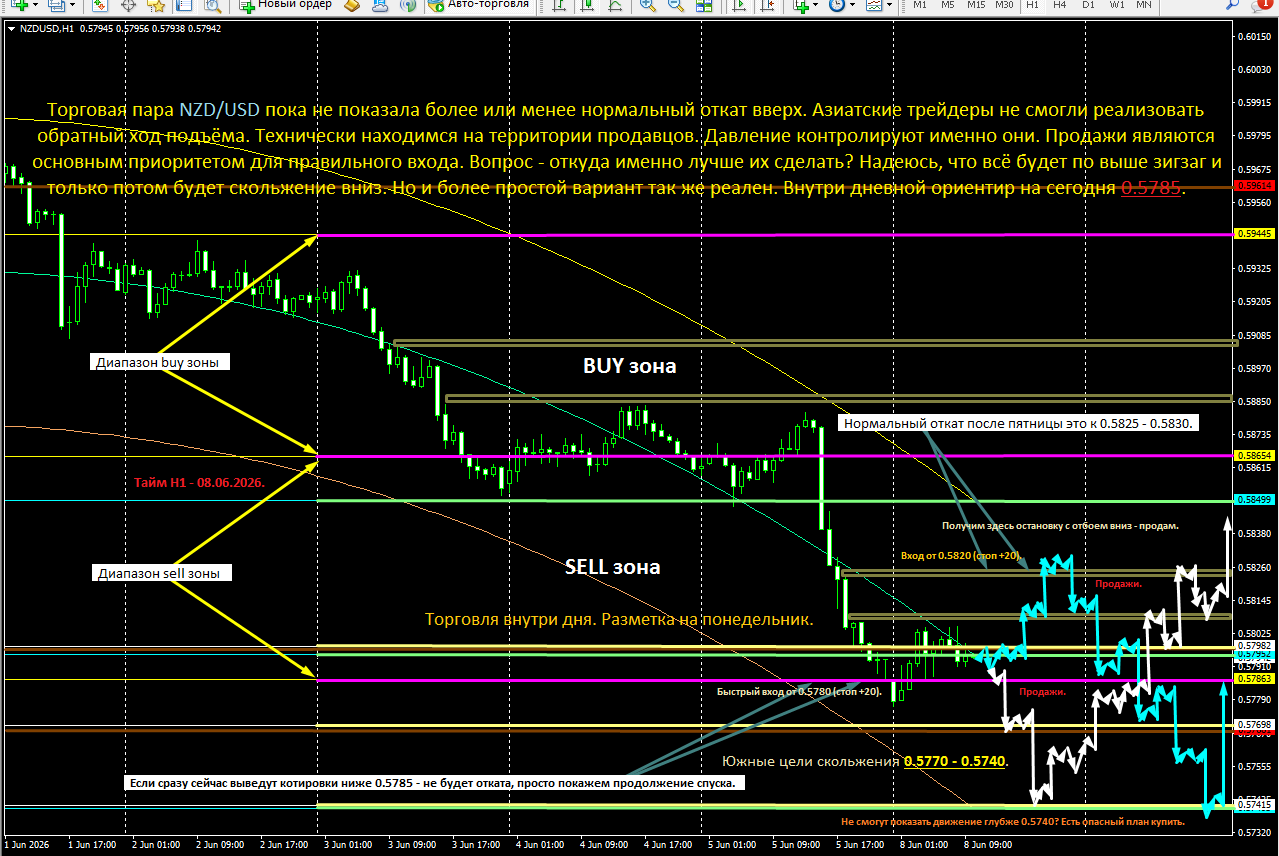Expand the new chart dropdown arrow
This screenshot has height=856, width=1279.
[x=37, y=5]
